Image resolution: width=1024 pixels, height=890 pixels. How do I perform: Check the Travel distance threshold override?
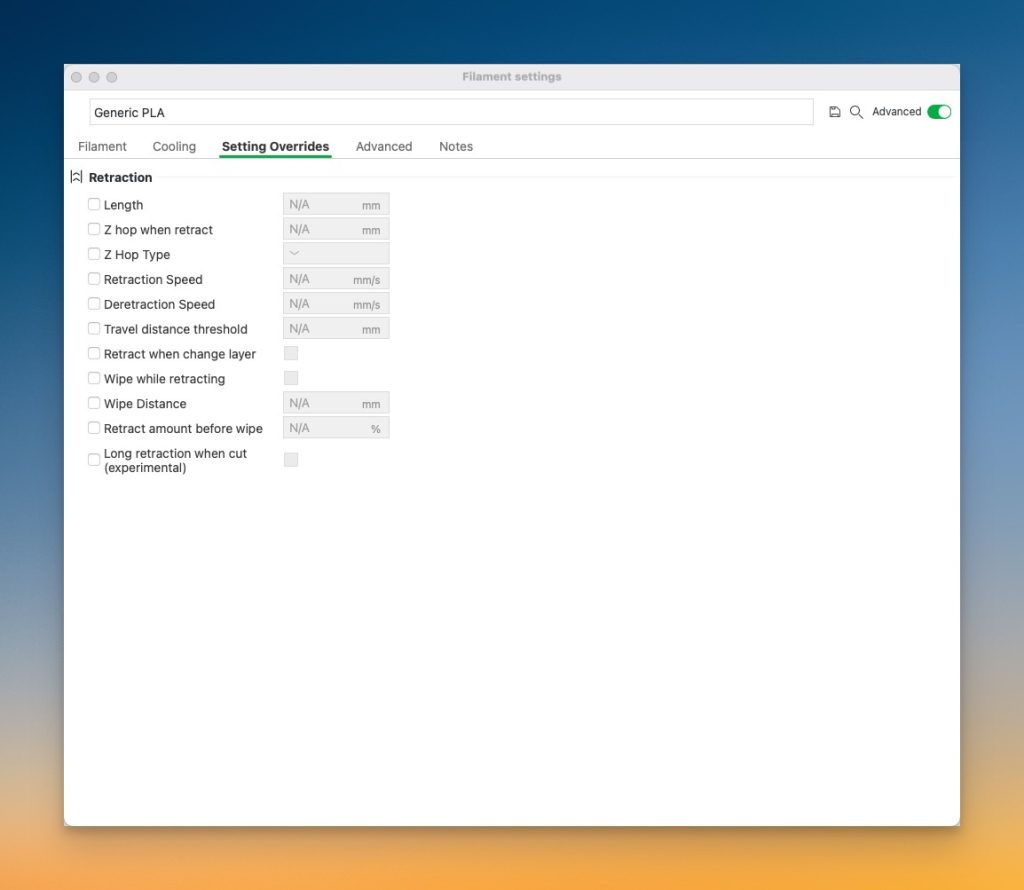click(94, 329)
